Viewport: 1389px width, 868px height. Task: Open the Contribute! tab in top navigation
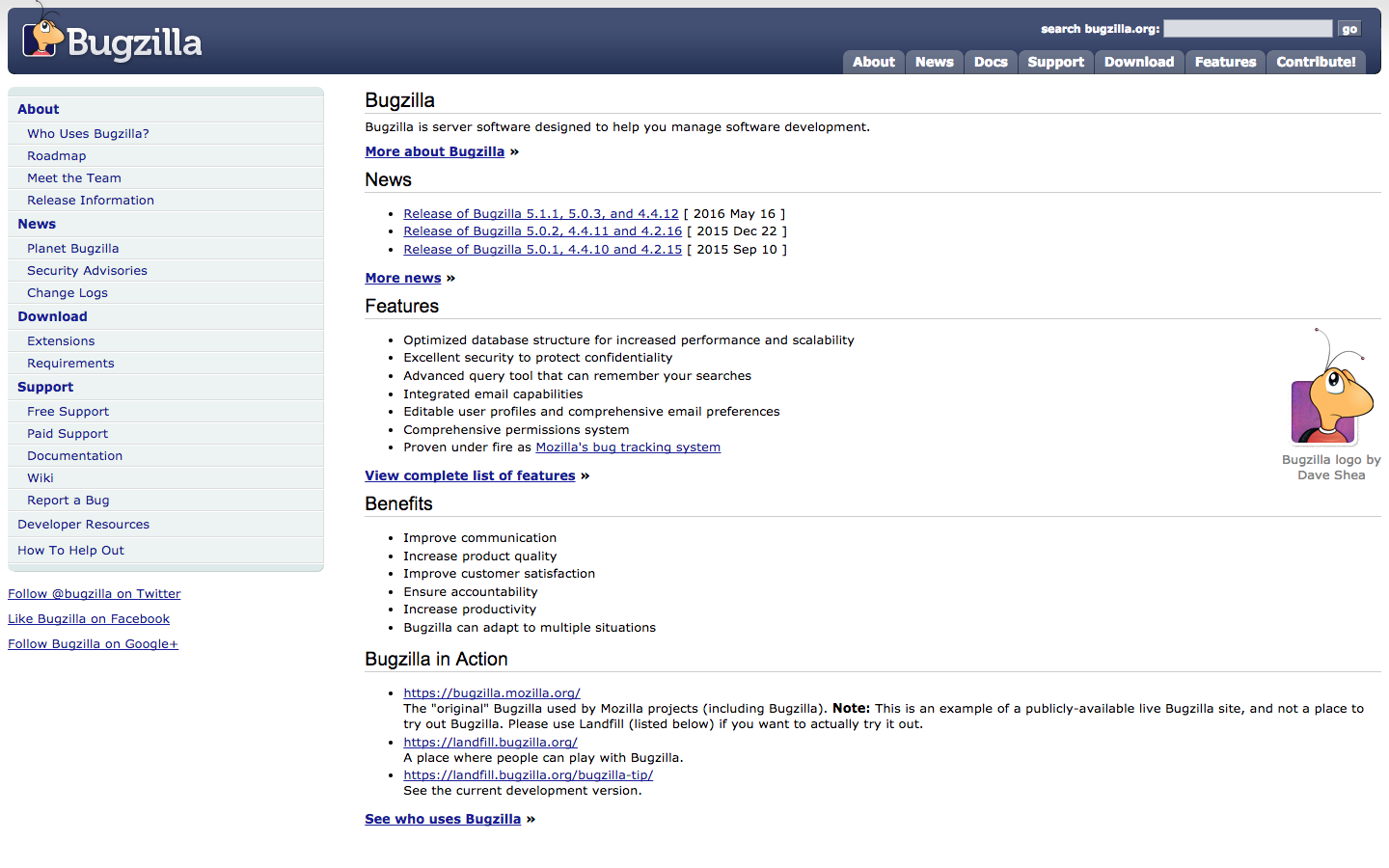[x=1317, y=62]
